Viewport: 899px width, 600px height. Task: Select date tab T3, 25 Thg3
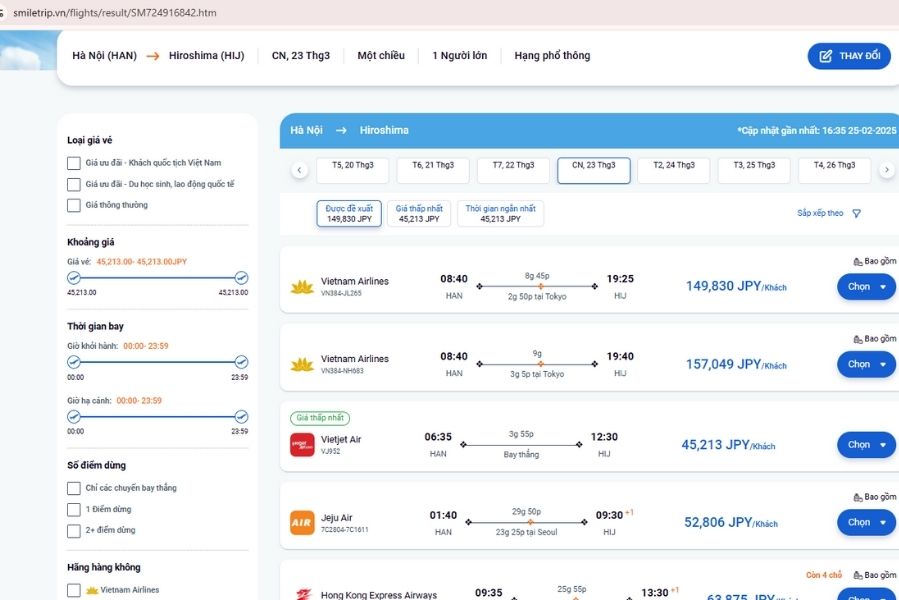[x=754, y=170]
